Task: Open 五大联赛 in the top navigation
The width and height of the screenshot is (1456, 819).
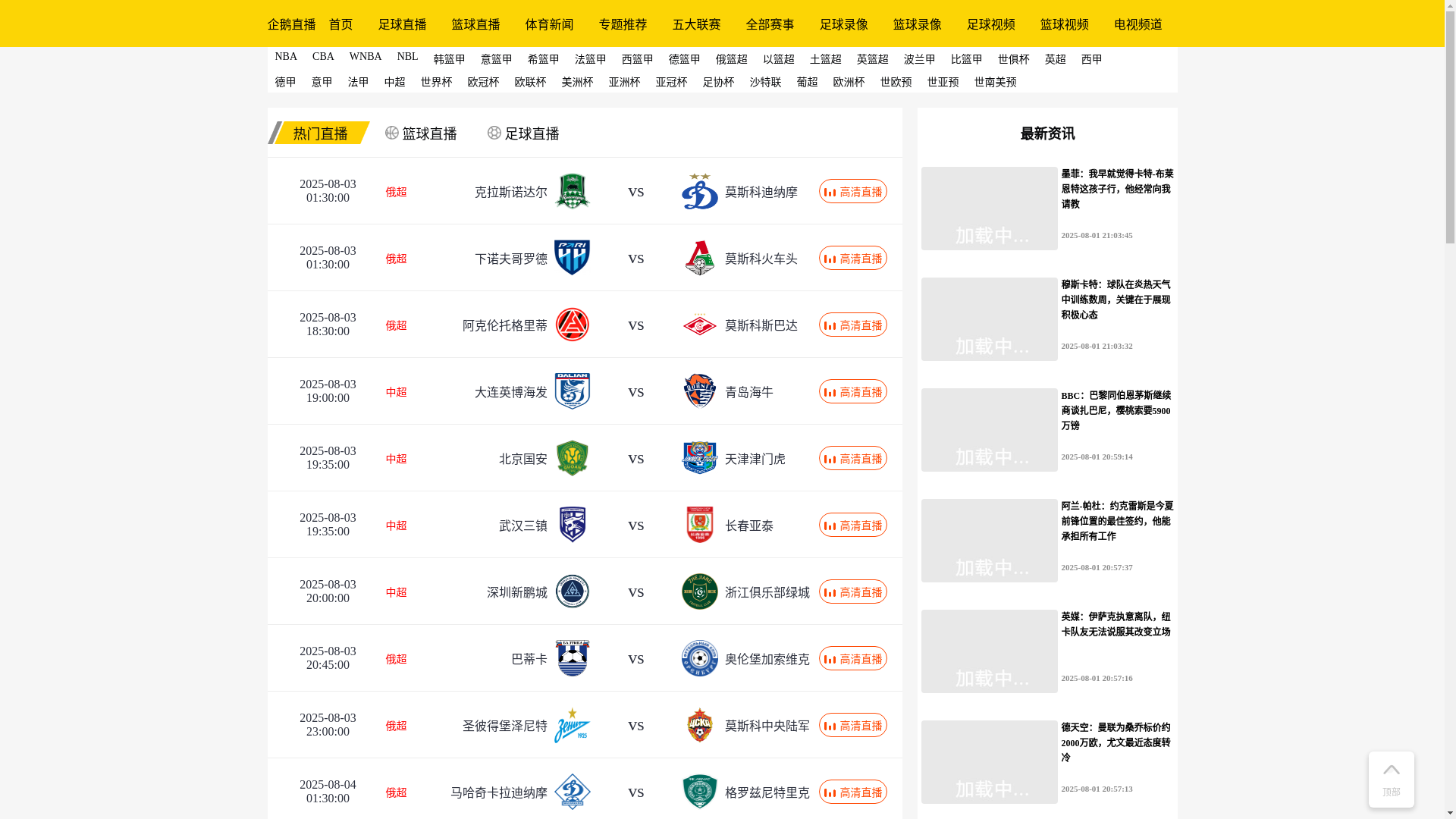Action: tap(696, 24)
